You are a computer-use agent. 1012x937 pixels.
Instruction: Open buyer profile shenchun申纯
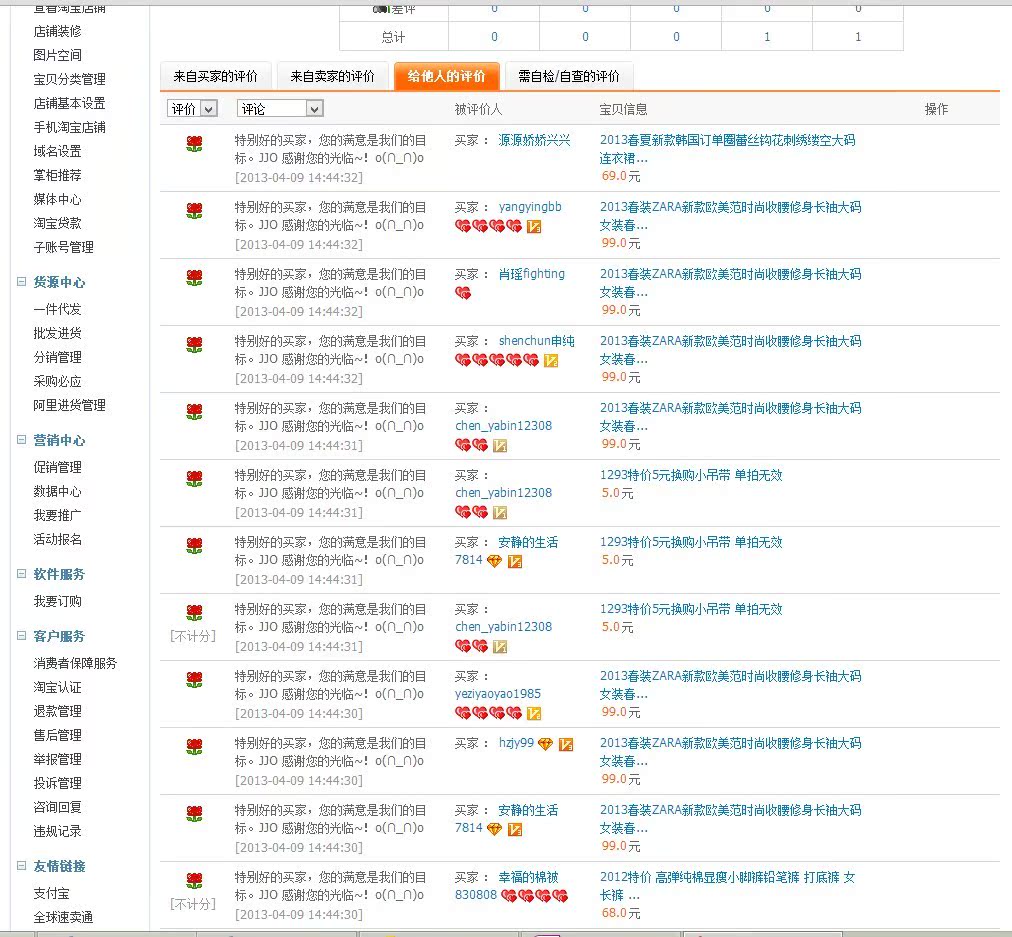pyautogui.click(x=536, y=341)
